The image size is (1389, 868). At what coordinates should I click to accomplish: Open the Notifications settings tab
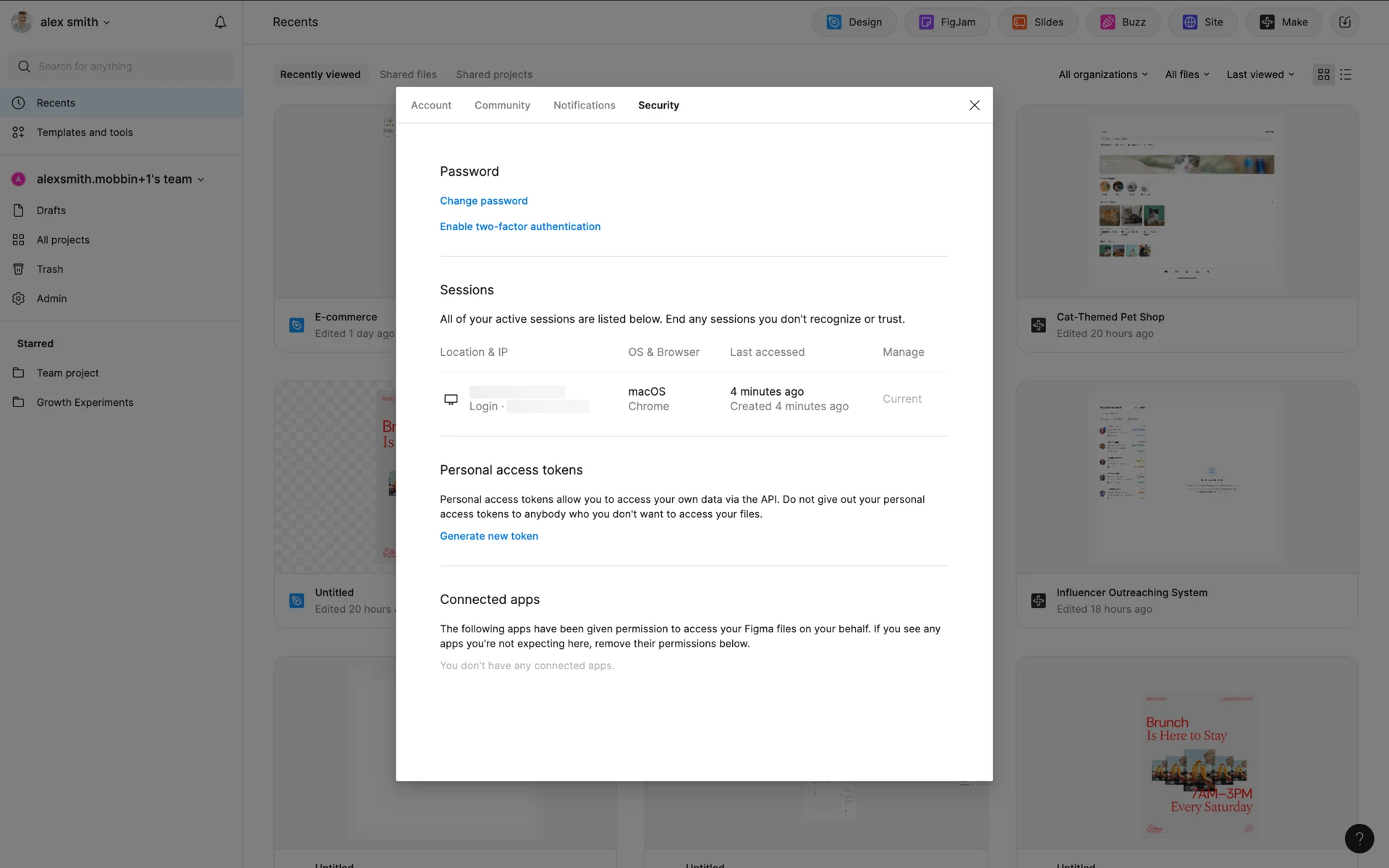point(584,106)
